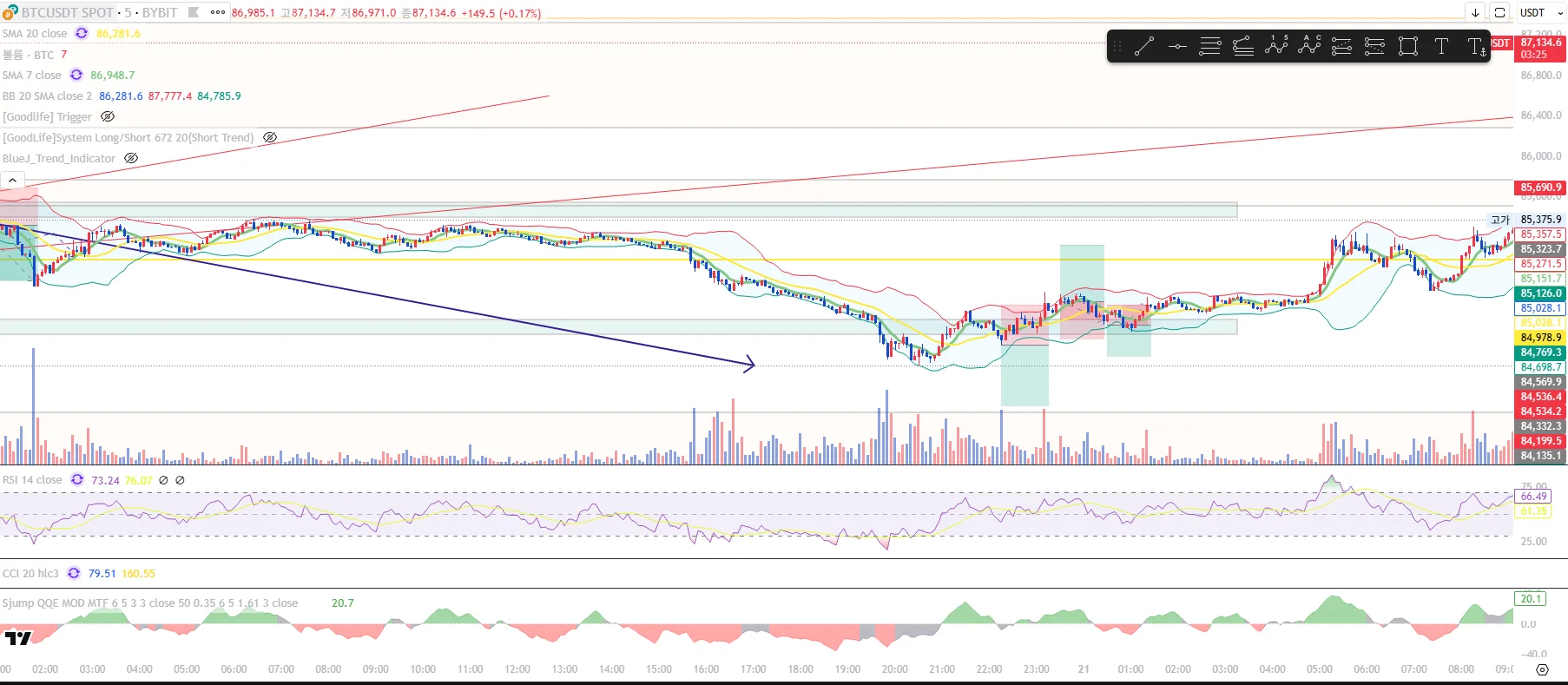This screenshot has height=685, width=1568.
Task: Show the hidden [Goodlife] Trigger indicator
Action: pos(108,116)
